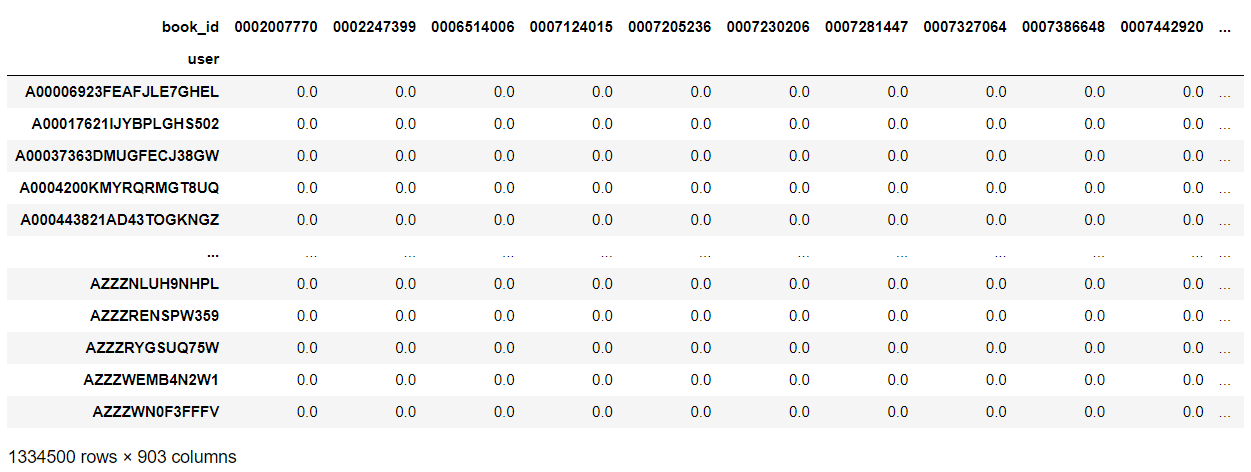Click the 1334500 rows × 903 columns summary
1251x472 pixels.
pos(122,457)
